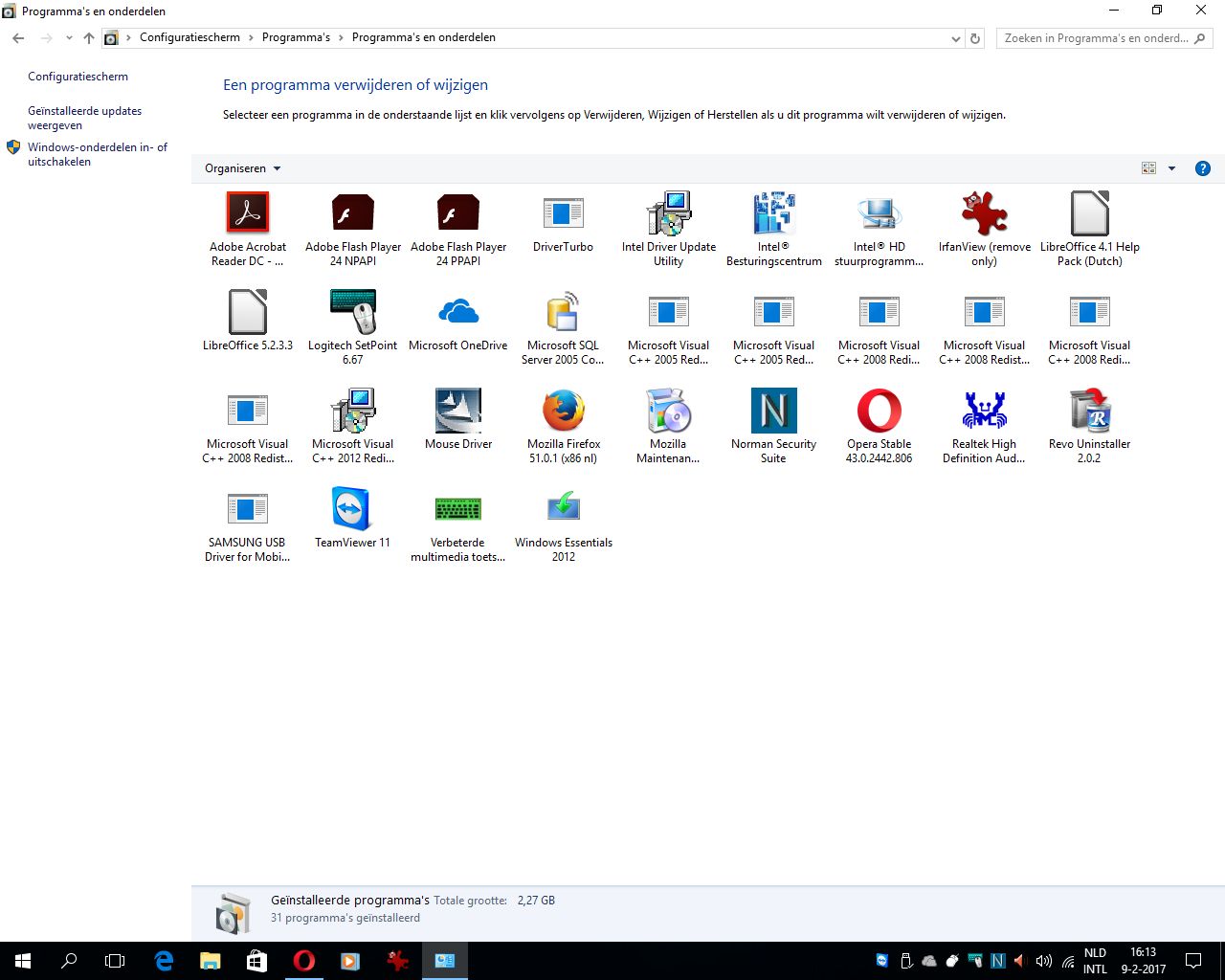The width and height of the screenshot is (1225, 980).
Task: Open IrfanView taskbar icon
Action: pos(397,961)
